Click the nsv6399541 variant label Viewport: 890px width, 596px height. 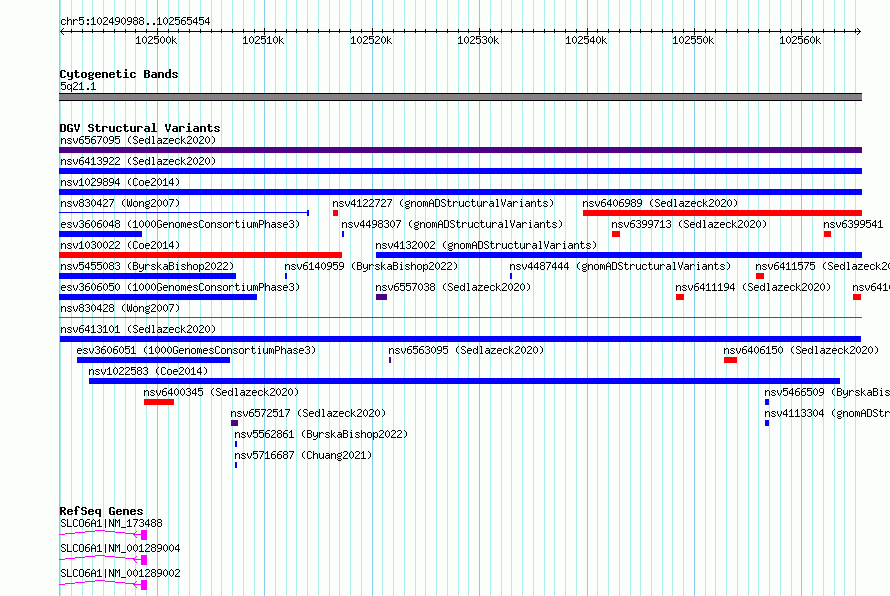click(853, 224)
